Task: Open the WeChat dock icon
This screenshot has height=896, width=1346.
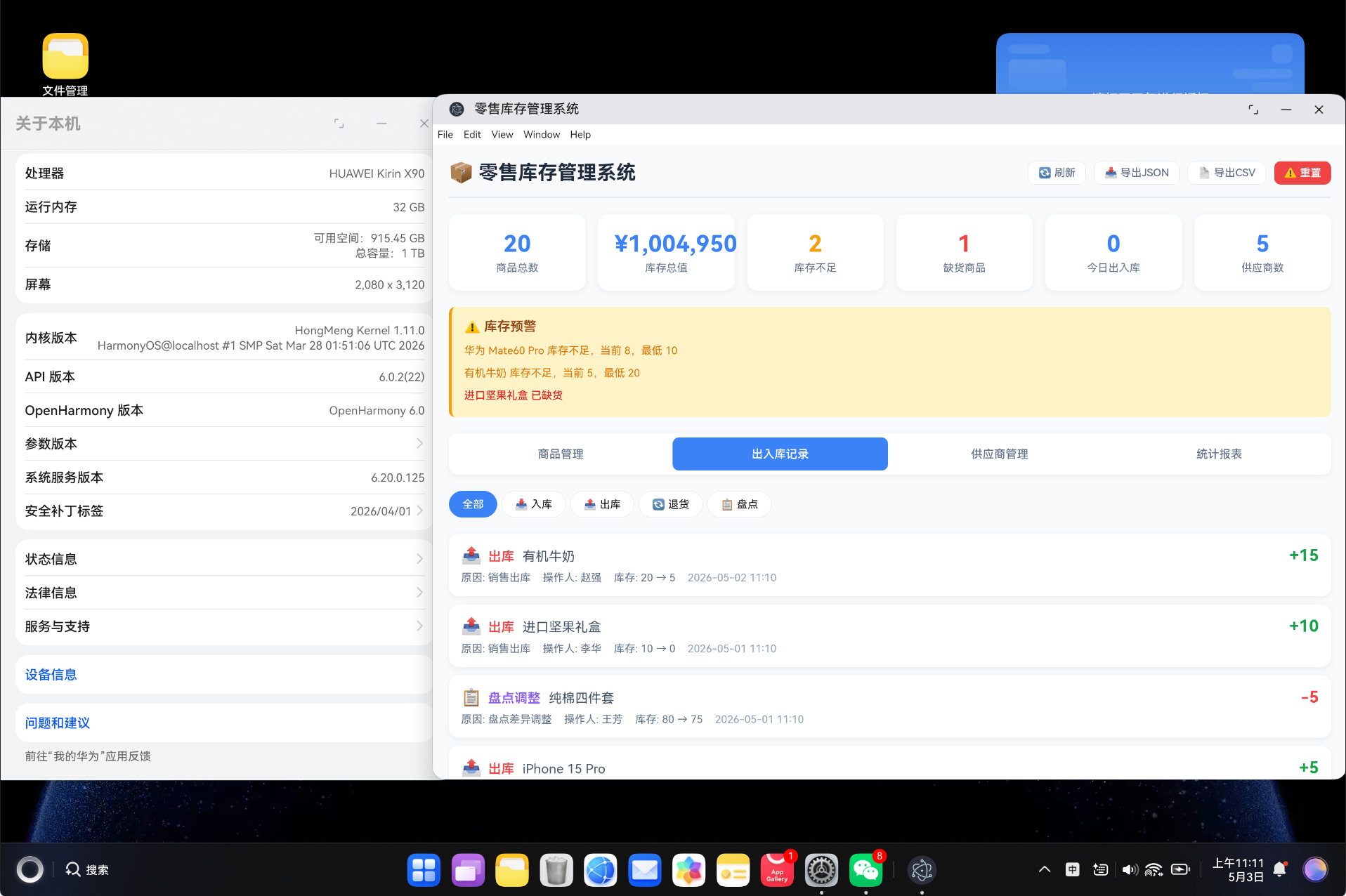Action: tap(865, 871)
